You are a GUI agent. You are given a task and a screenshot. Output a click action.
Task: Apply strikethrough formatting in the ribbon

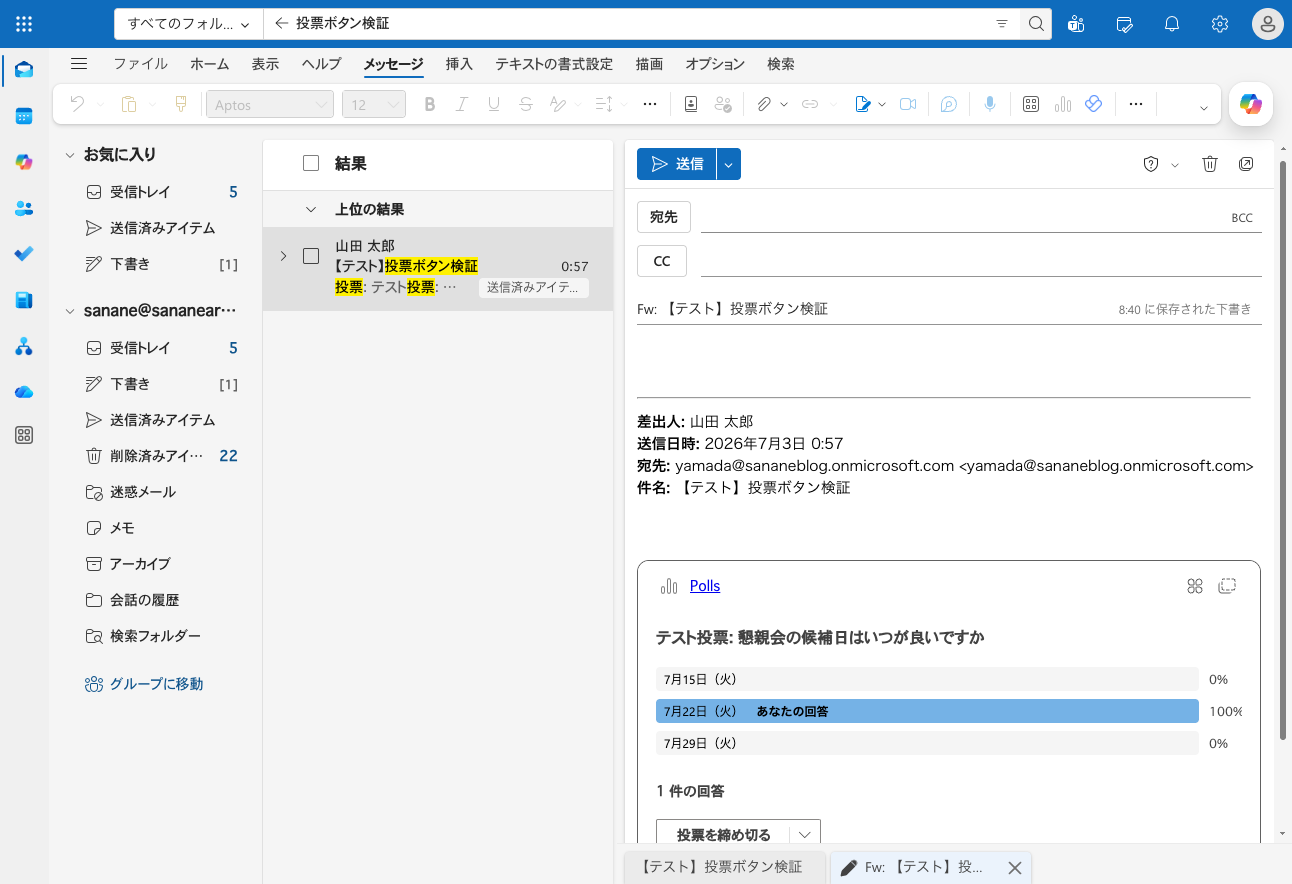[526, 104]
